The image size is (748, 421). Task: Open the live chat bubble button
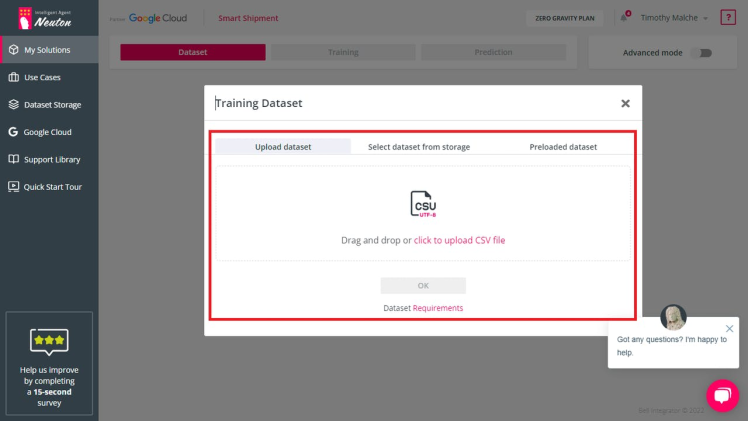[722, 395]
